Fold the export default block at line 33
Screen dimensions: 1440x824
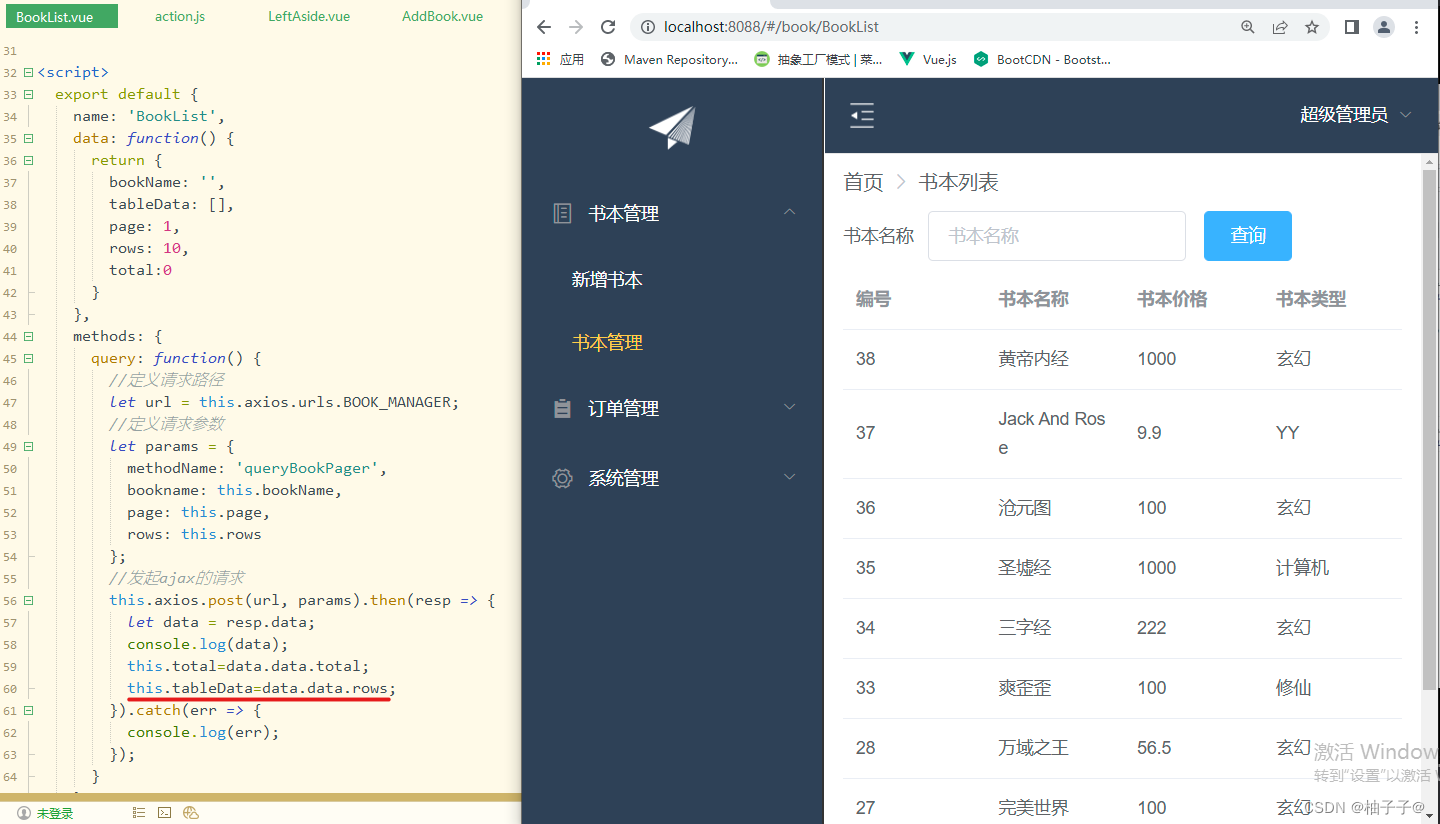coord(28,94)
